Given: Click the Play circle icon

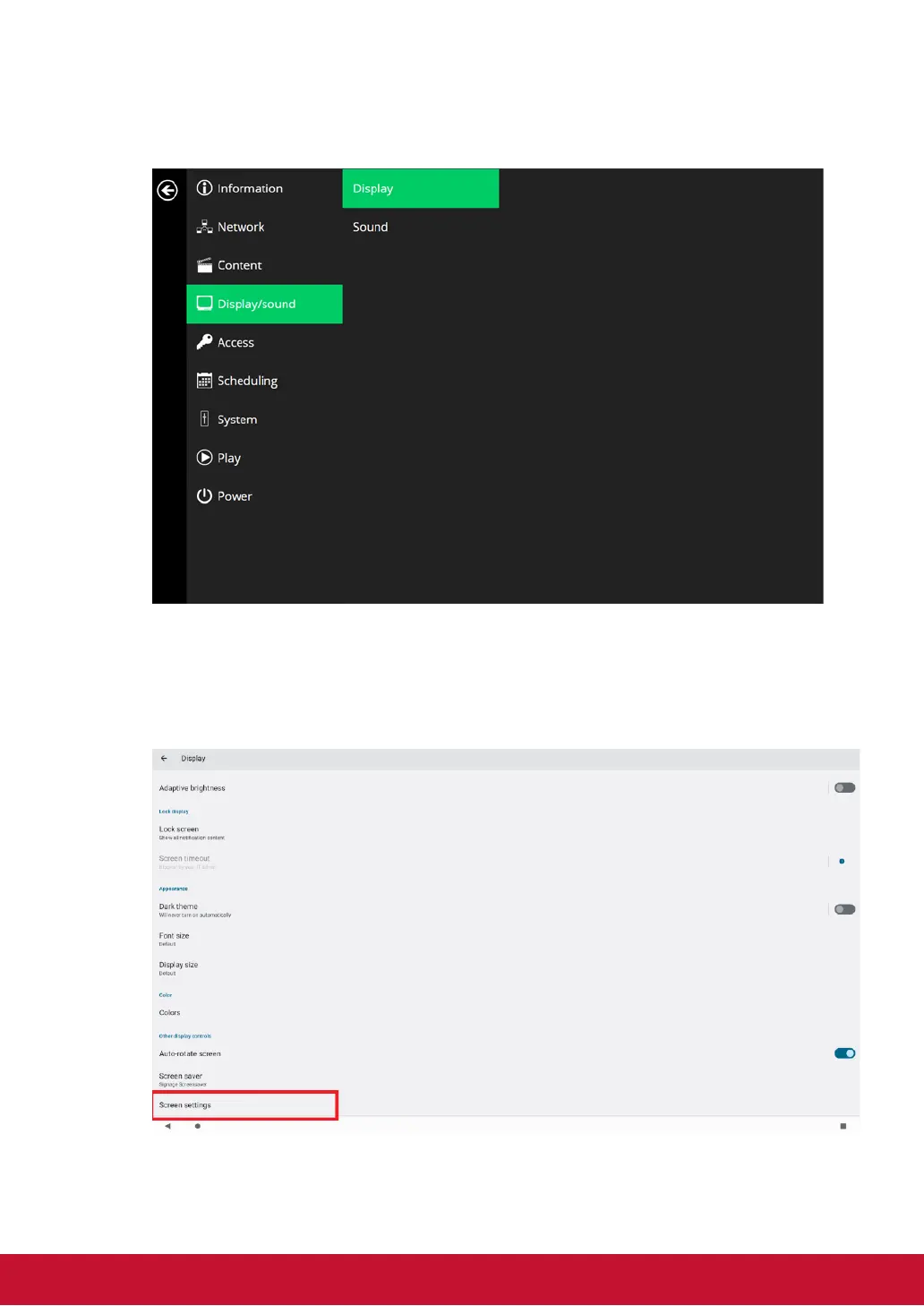Looking at the screenshot, I should coord(204,458).
